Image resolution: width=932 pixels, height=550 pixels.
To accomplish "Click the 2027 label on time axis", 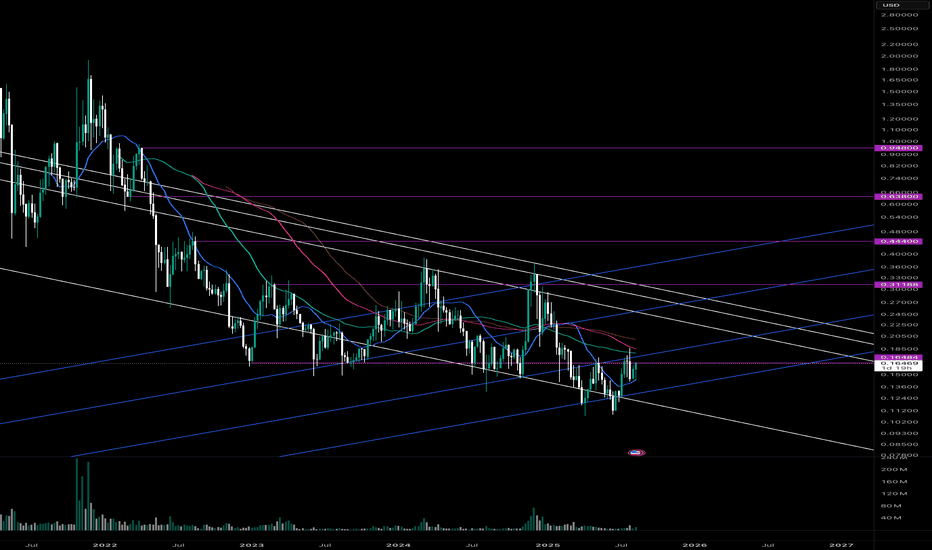I will 842,545.
